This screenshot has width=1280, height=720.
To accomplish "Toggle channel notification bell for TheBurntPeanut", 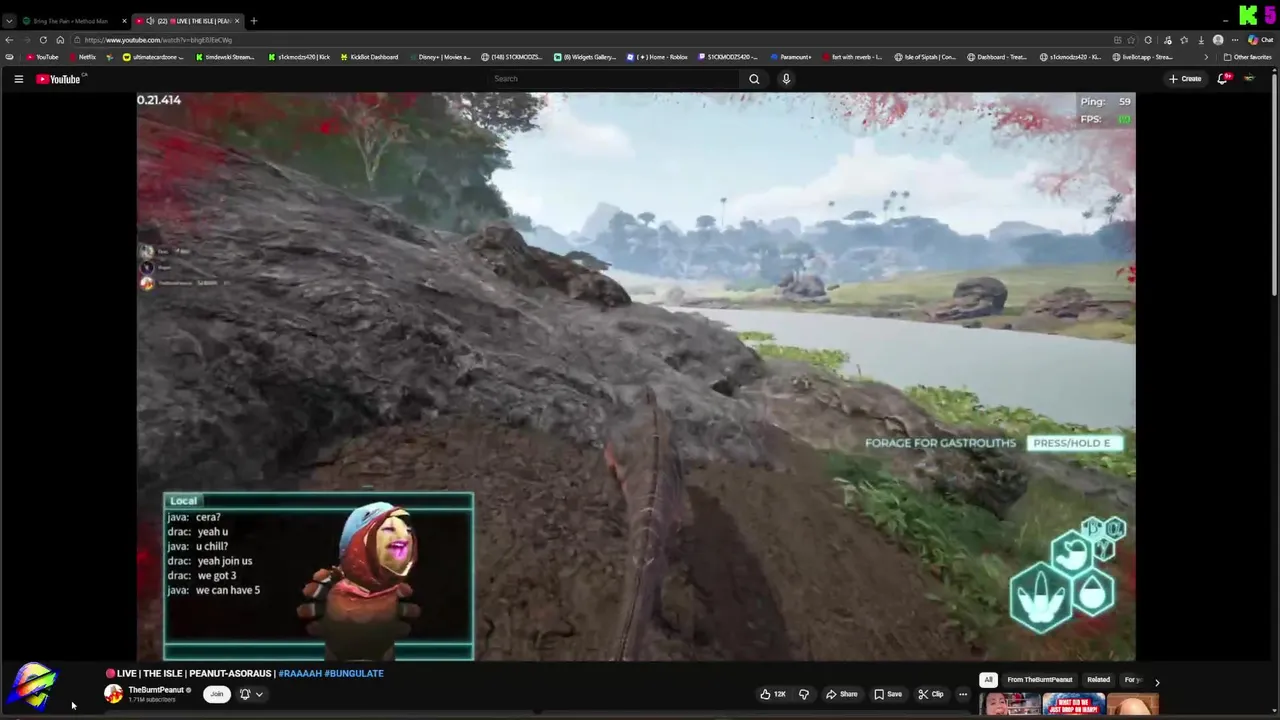I will tap(244, 694).
